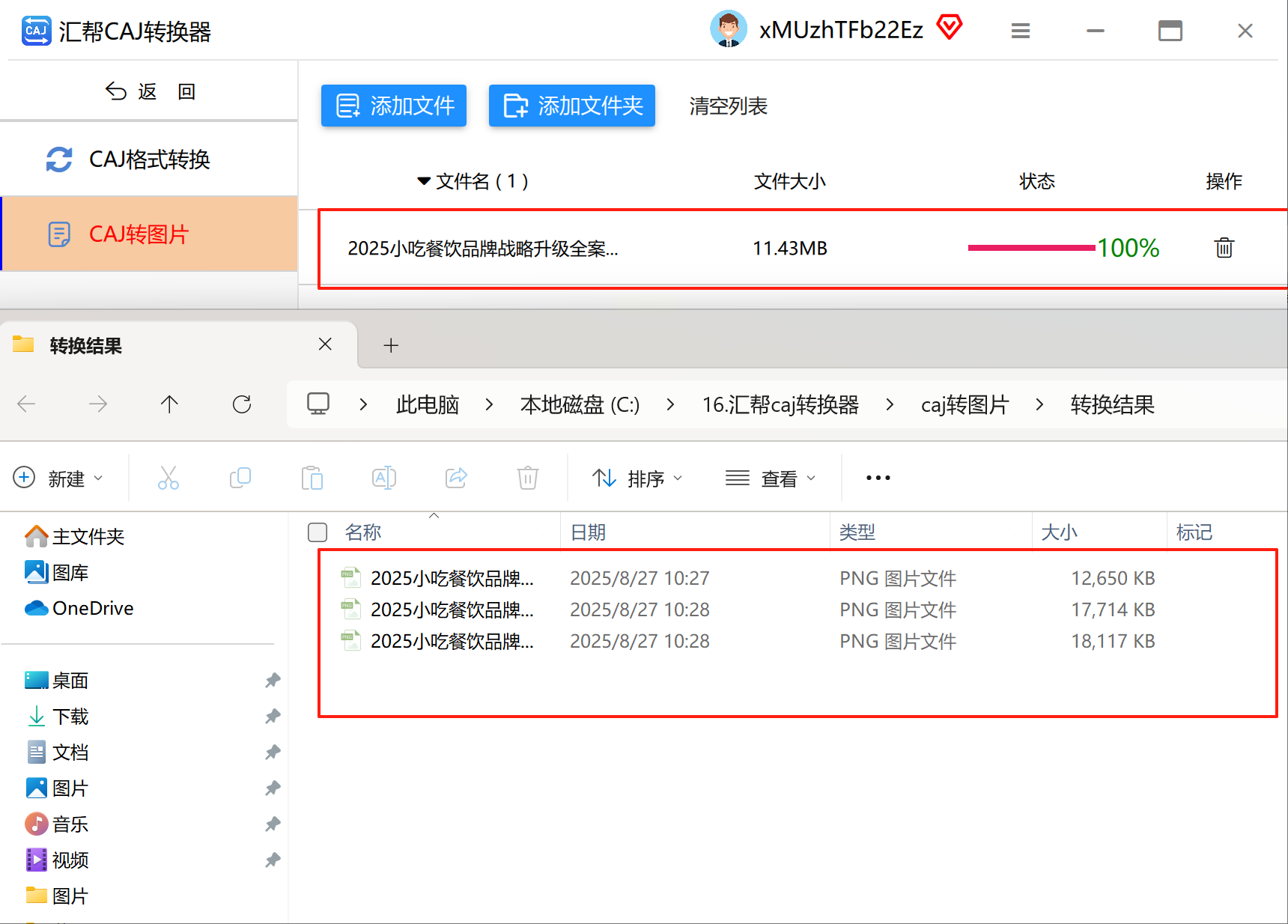Collapse the 文件名 (1) list arrow
Viewport: 1288px width, 924px height.
(x=424, y=181)
